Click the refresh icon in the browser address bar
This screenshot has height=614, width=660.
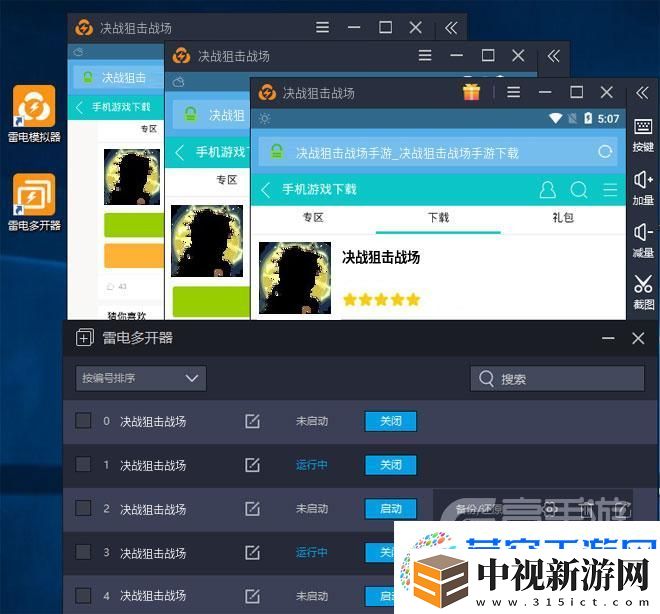(x=605, y=152)
